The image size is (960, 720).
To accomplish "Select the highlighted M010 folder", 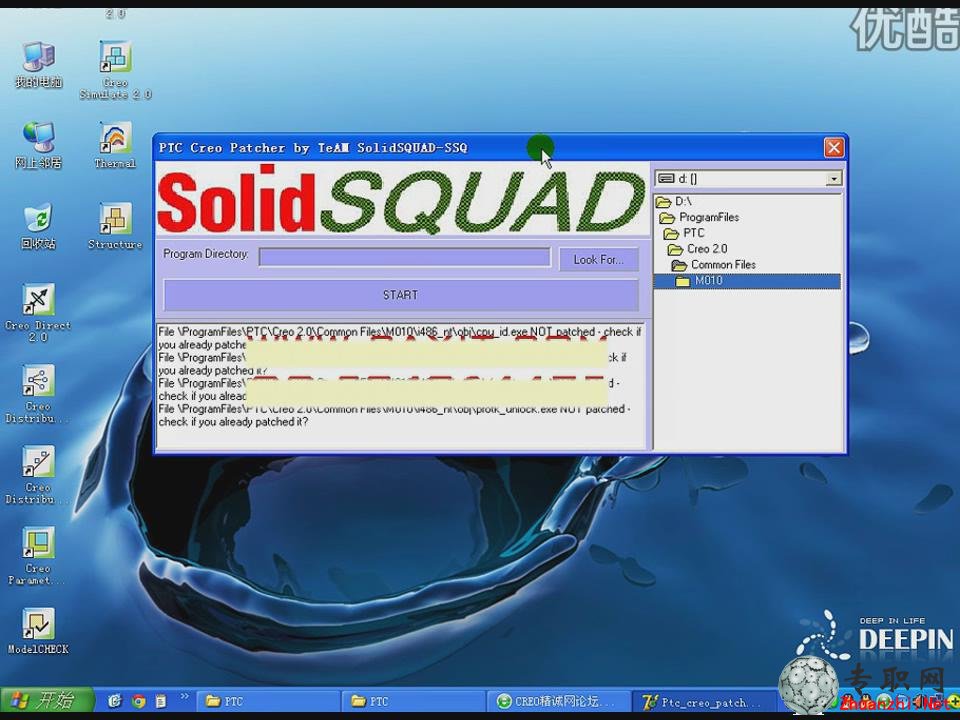I will click(x=747, y=281).
